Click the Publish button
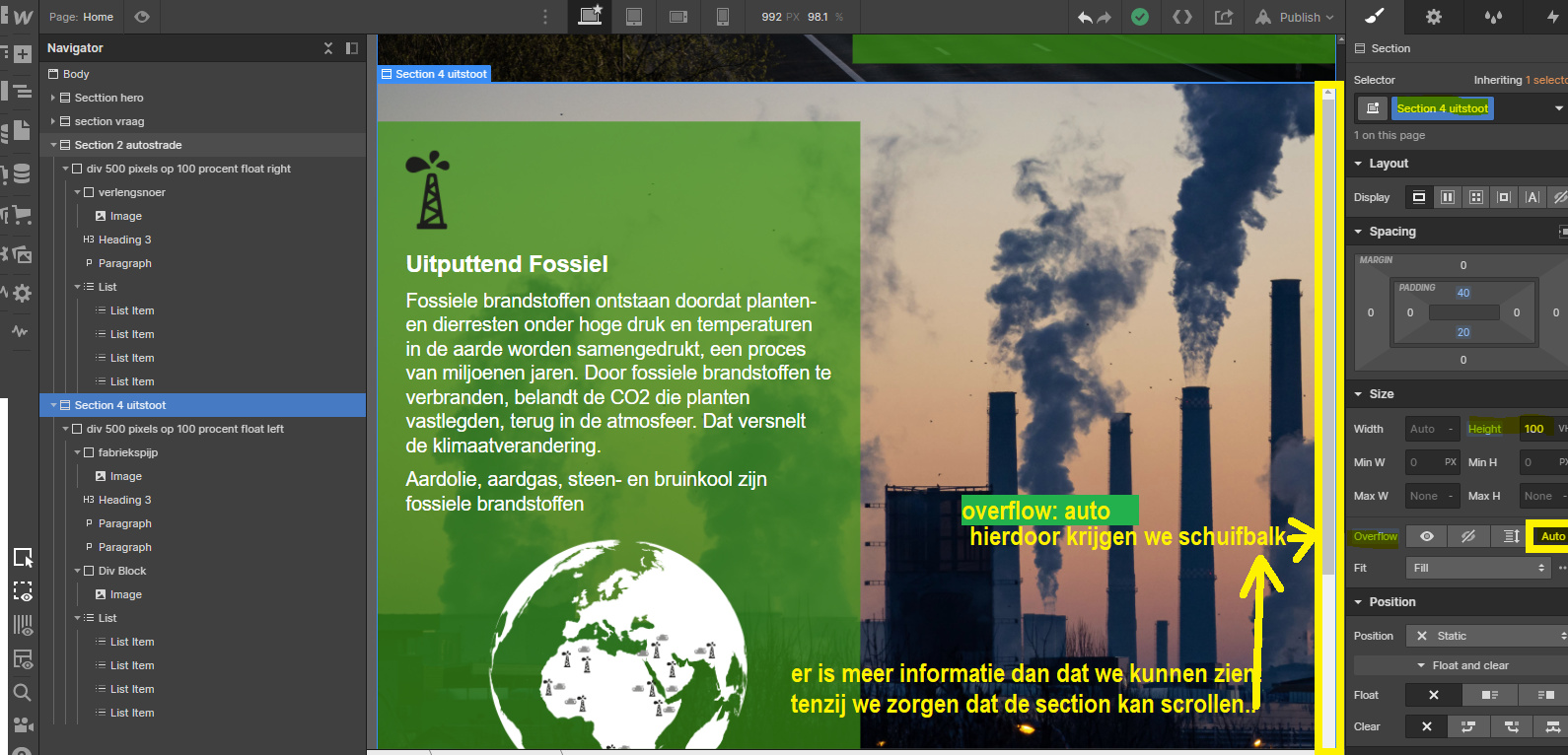The width and height of the screenshot is (1568, 755). click(x=1295, y=17)
